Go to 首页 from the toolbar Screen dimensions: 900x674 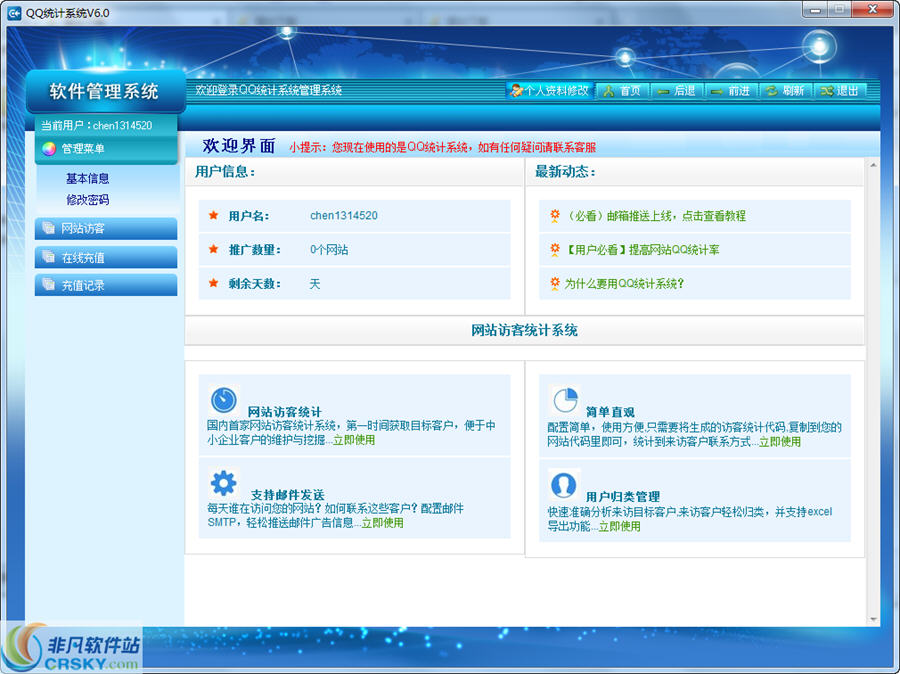pyautogui.click(x=623, y=91)
